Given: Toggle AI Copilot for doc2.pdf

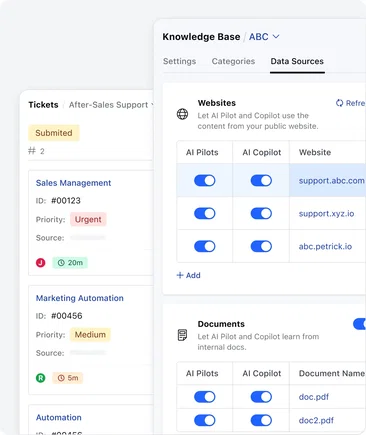Looking at the screenshot, I should coord(261,420).
